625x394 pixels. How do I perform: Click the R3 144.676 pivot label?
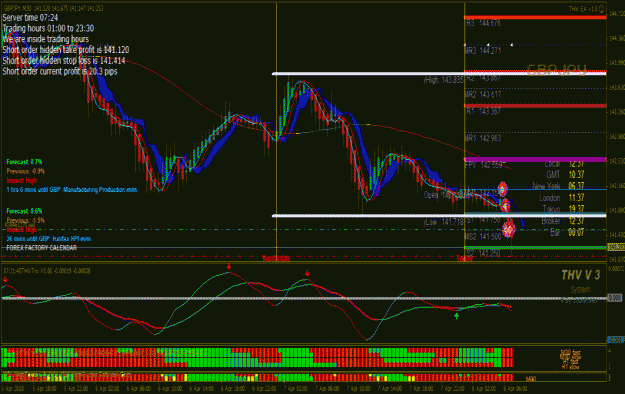coord(483,24)
